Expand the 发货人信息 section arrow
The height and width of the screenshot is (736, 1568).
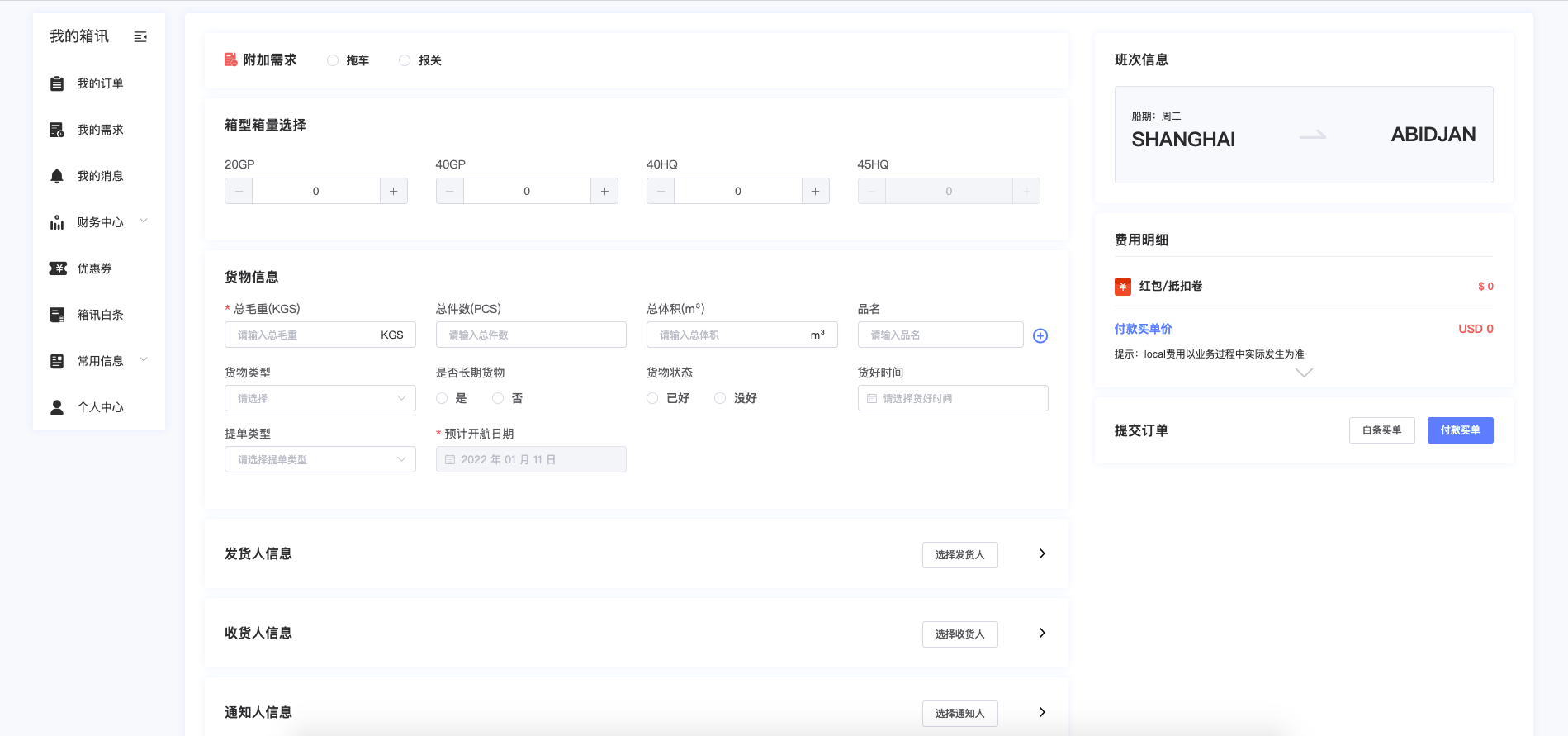(x=1042, y=553)
